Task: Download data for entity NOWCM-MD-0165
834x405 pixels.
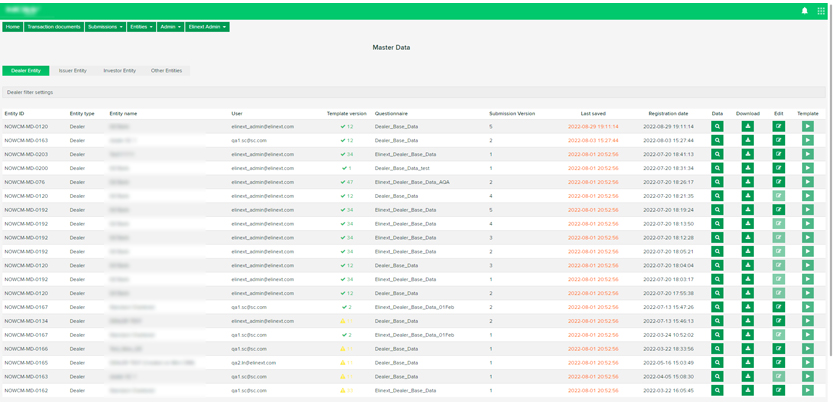Action: pos(747,363)
